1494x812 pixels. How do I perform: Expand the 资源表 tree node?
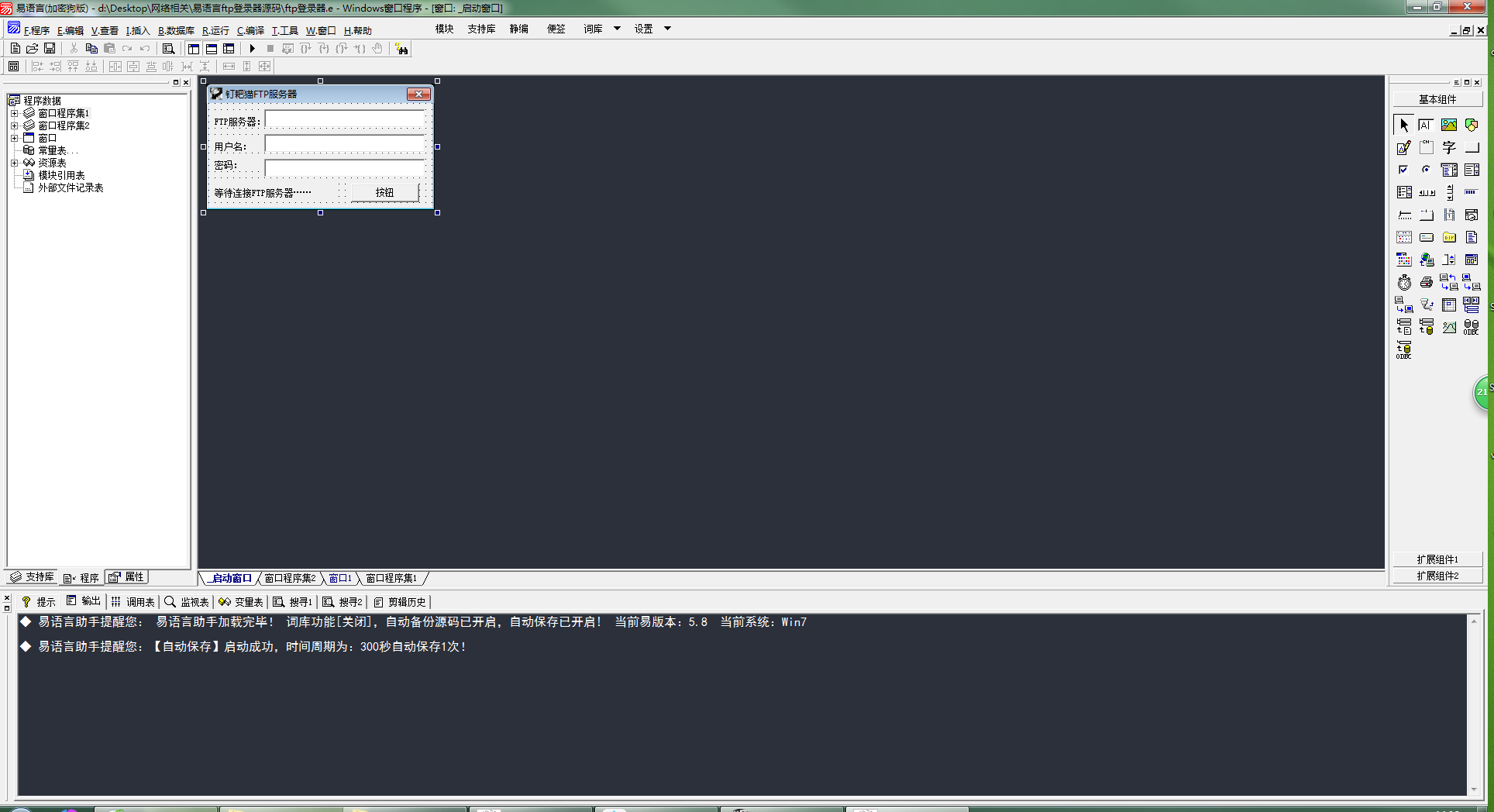(14, 163)
